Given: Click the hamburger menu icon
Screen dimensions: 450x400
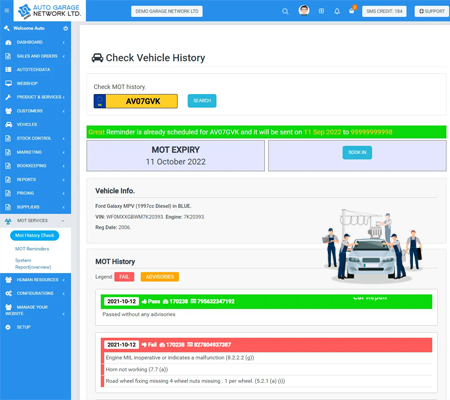Looking at the screenshot, I should (7, 10).
